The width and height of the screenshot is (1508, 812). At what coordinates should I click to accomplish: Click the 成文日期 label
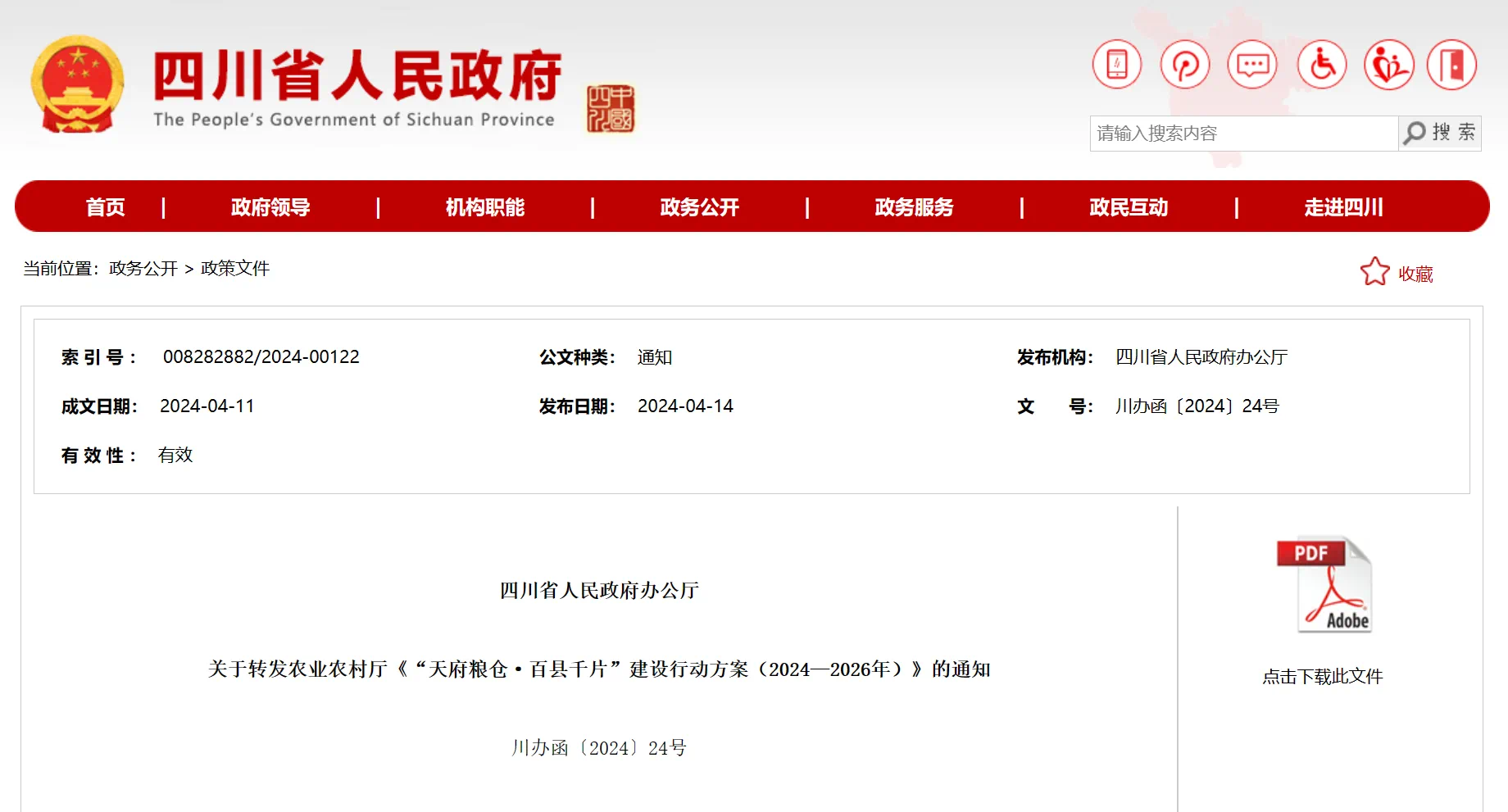click(x=99, y=406)
